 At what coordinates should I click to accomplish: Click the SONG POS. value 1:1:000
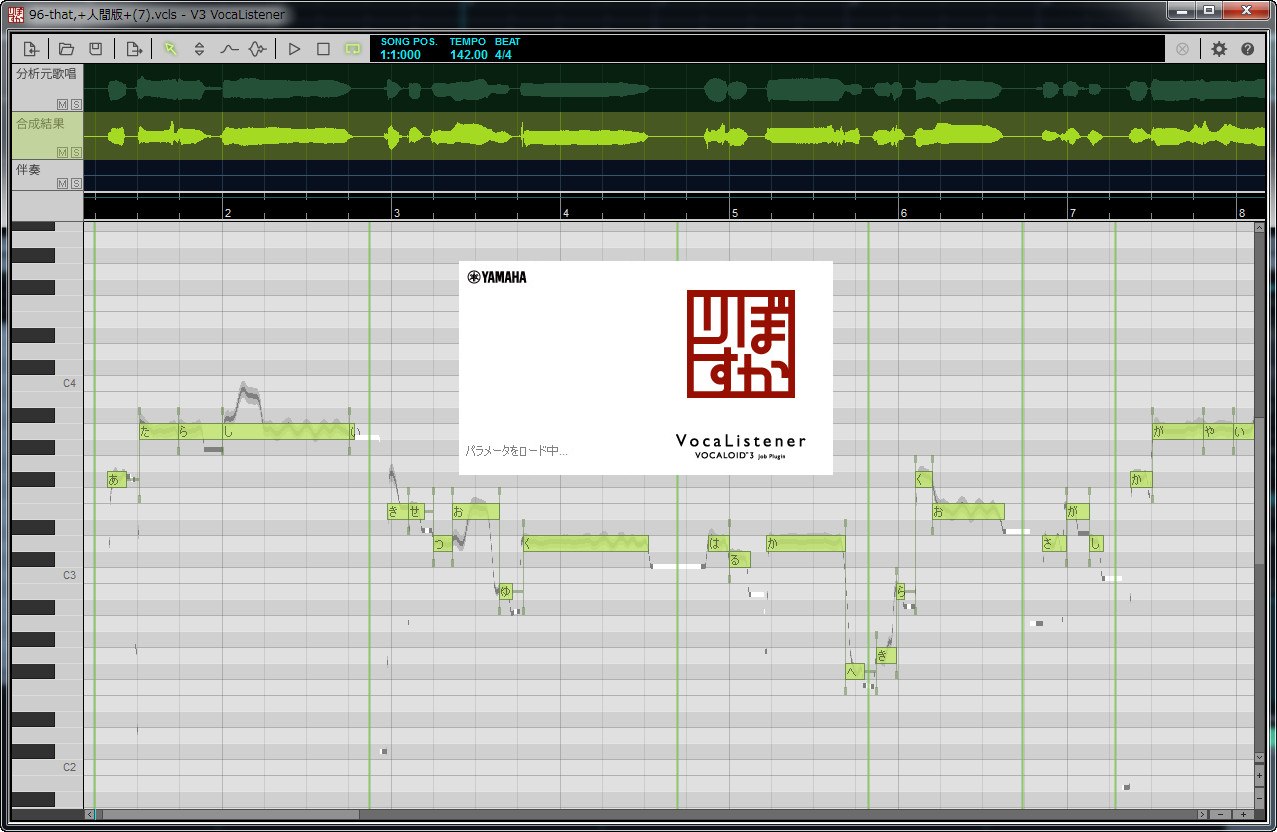[x=400, y=55]
